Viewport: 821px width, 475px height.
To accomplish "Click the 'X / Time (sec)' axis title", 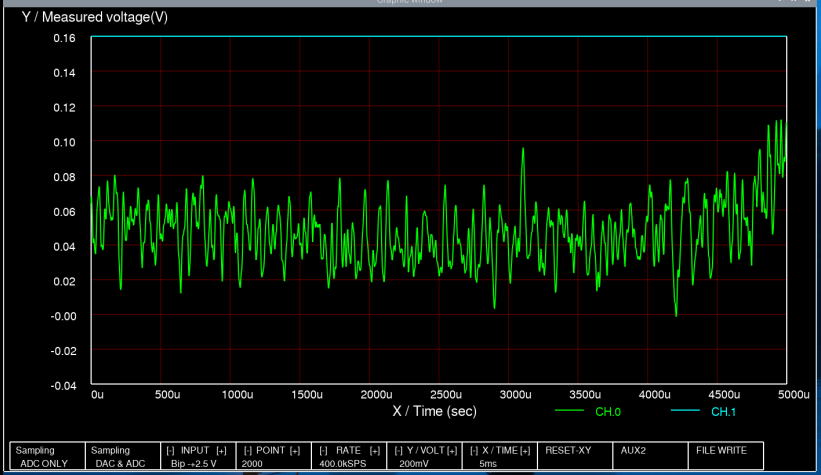I will [x=435, y=412].
